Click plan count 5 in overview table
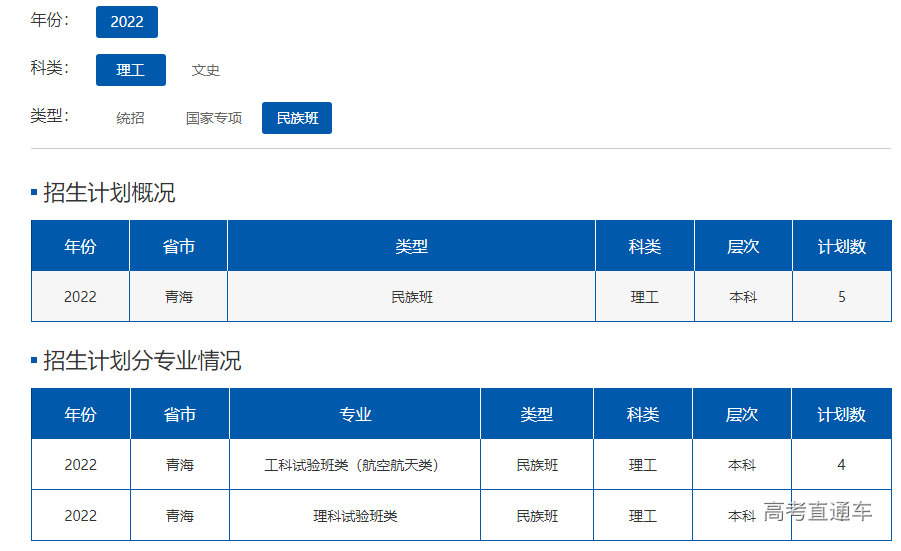901x551 pixels. (x=841, y=297)
